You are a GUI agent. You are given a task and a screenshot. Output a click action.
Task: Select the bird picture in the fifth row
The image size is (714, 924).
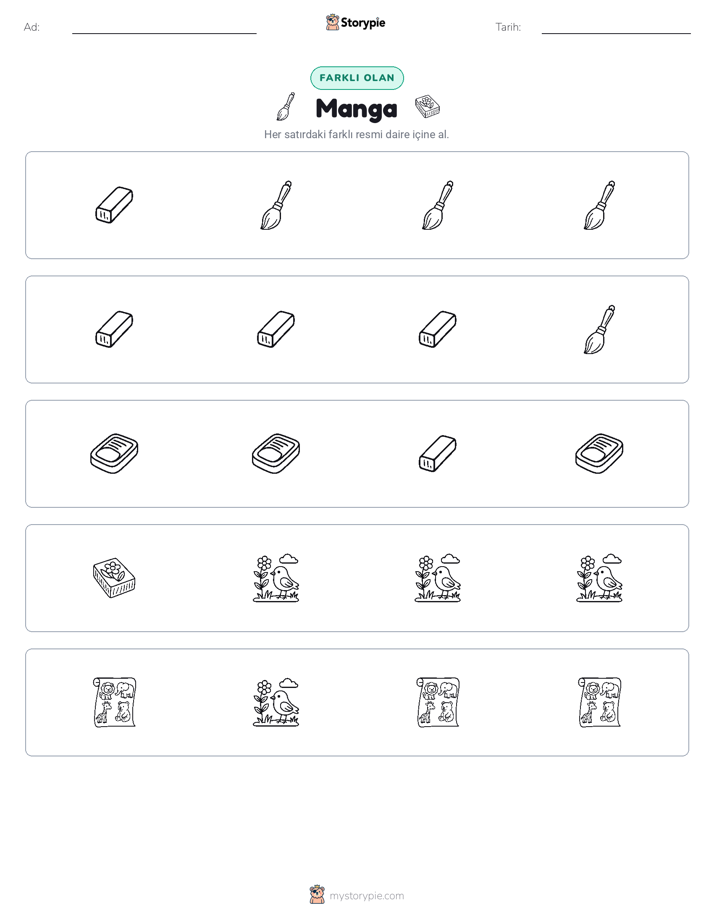click(x=276, y=702)
